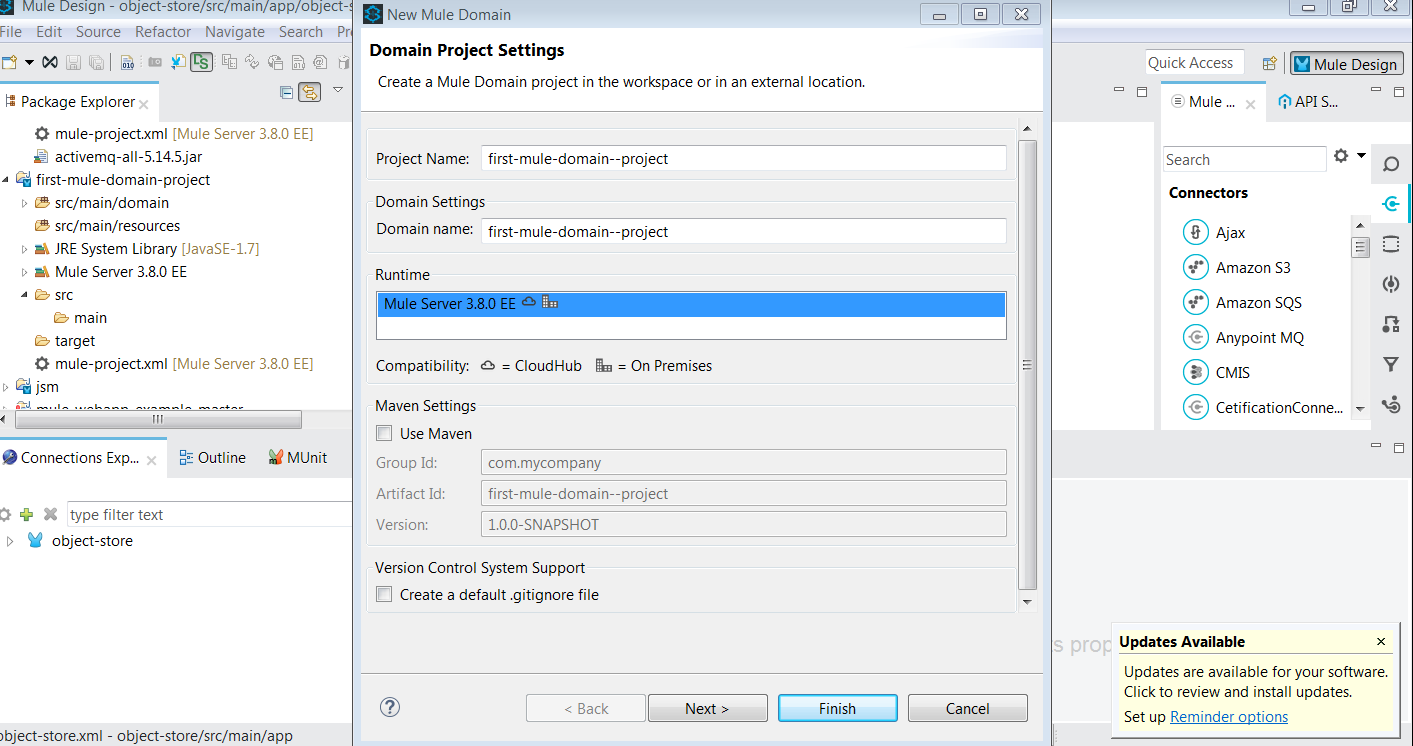
Task: Click the Ajax connector icon
Action: (1195, 233)
